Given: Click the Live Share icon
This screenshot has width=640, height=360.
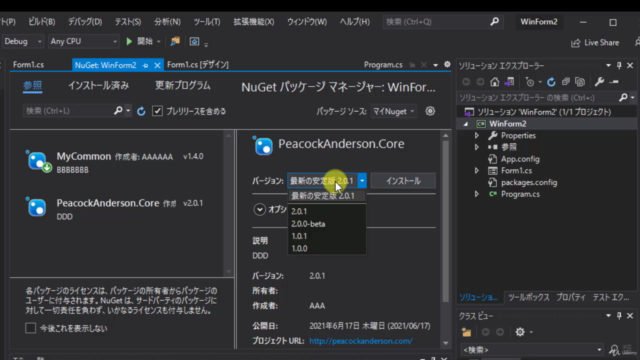Looking at the screenshot, I should click(576, 43).
